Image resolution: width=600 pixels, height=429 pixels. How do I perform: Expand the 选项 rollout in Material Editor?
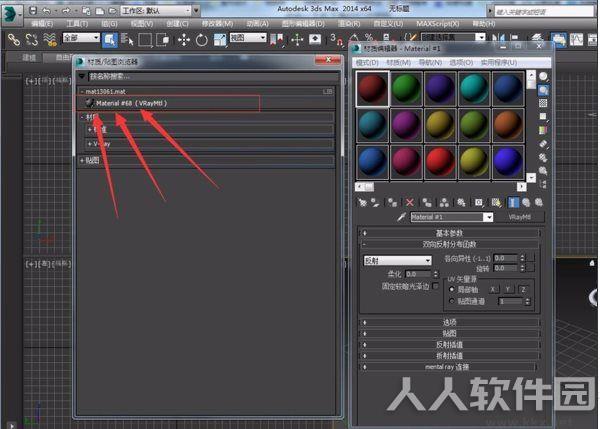tap(450, 322)
